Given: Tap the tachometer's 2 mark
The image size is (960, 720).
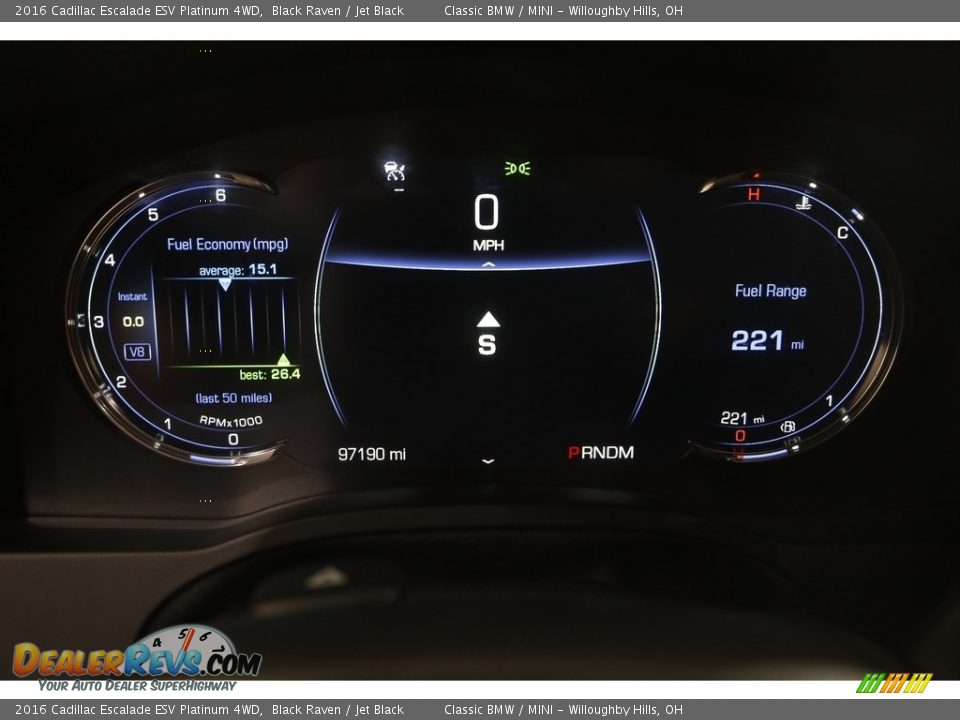Looking at the screenshot, I should (121, 382).
